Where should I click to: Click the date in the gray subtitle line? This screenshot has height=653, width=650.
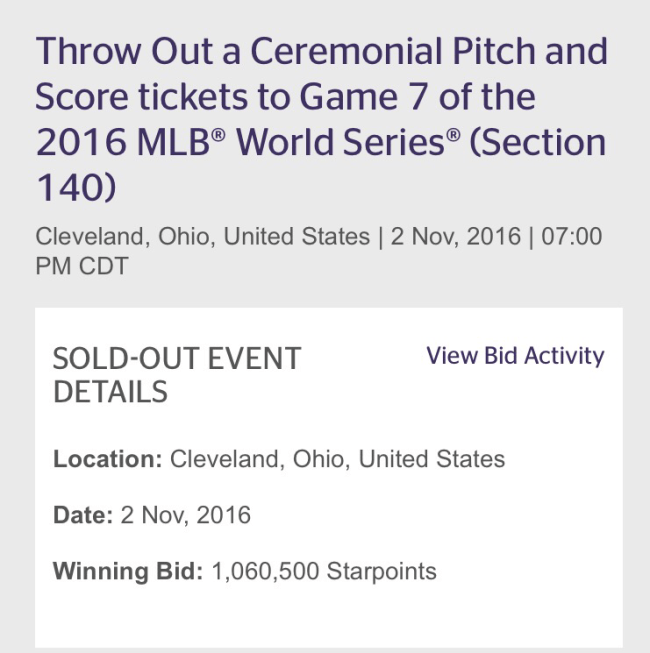[454, 237]
